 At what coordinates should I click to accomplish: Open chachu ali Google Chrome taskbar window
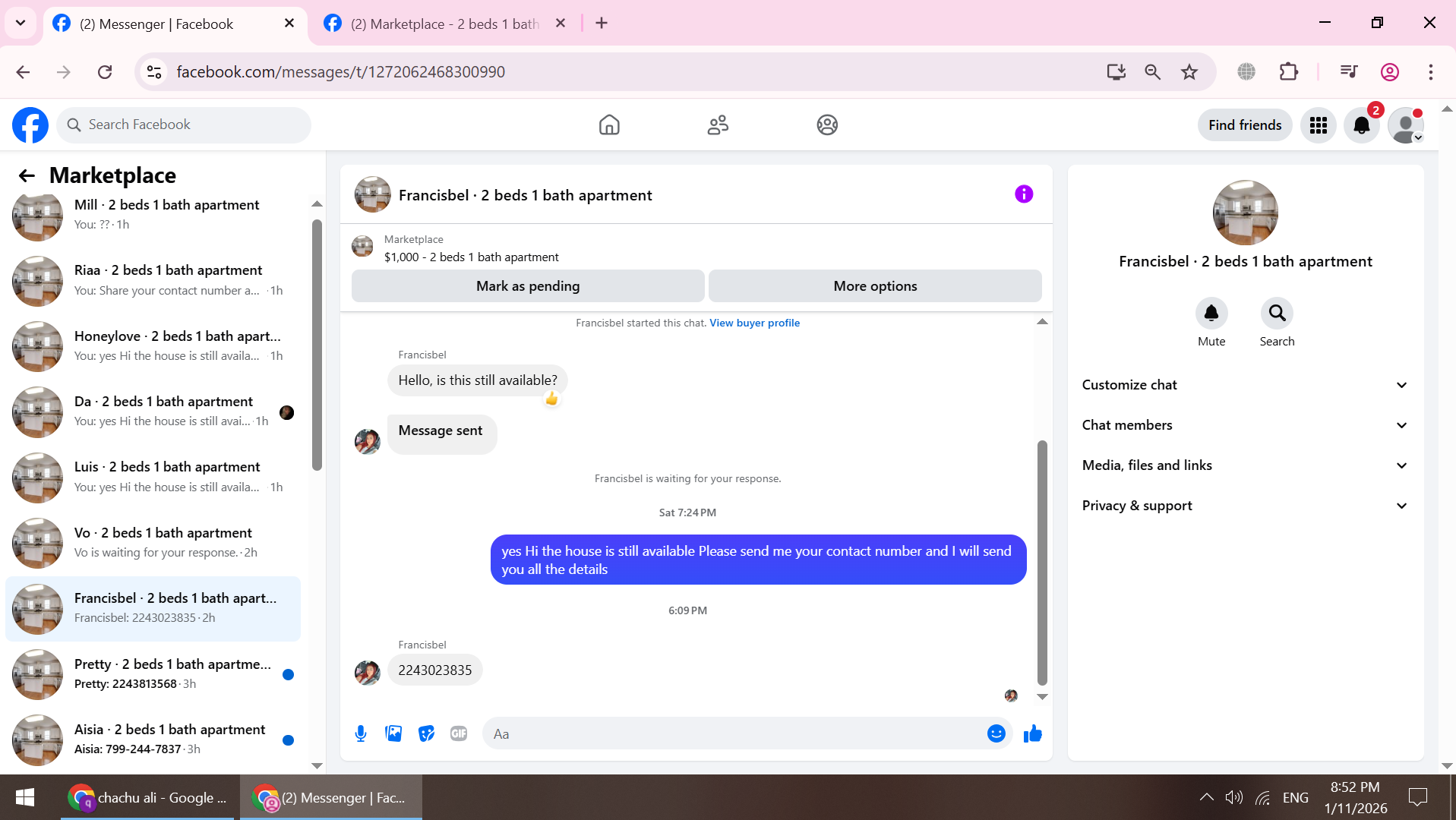click(x=148, y=797)
